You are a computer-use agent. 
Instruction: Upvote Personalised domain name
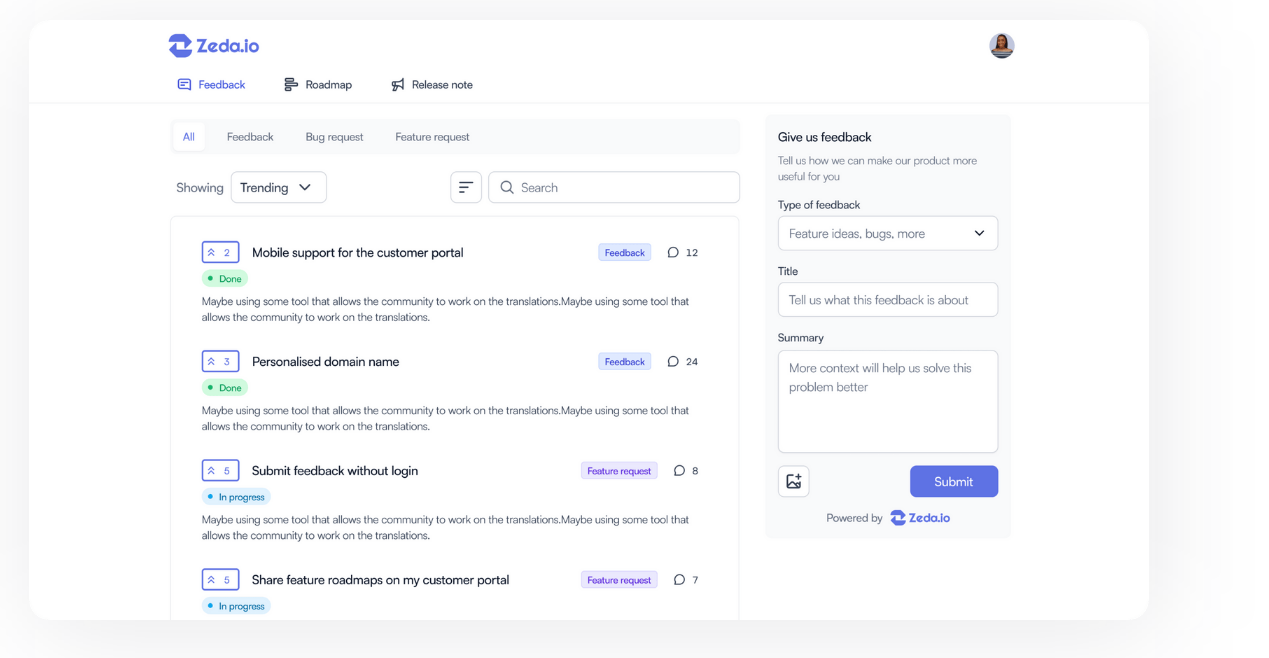pos(220,361)
